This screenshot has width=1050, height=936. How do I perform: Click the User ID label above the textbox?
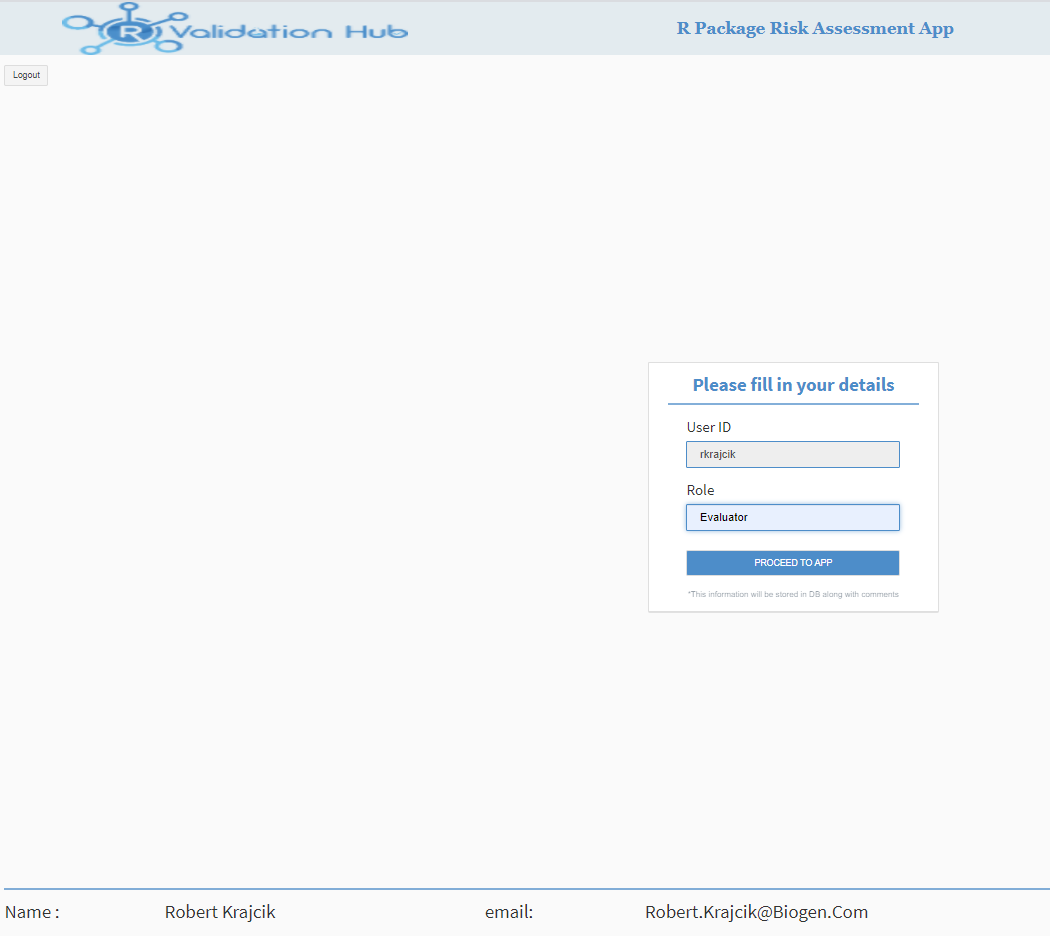708,427
